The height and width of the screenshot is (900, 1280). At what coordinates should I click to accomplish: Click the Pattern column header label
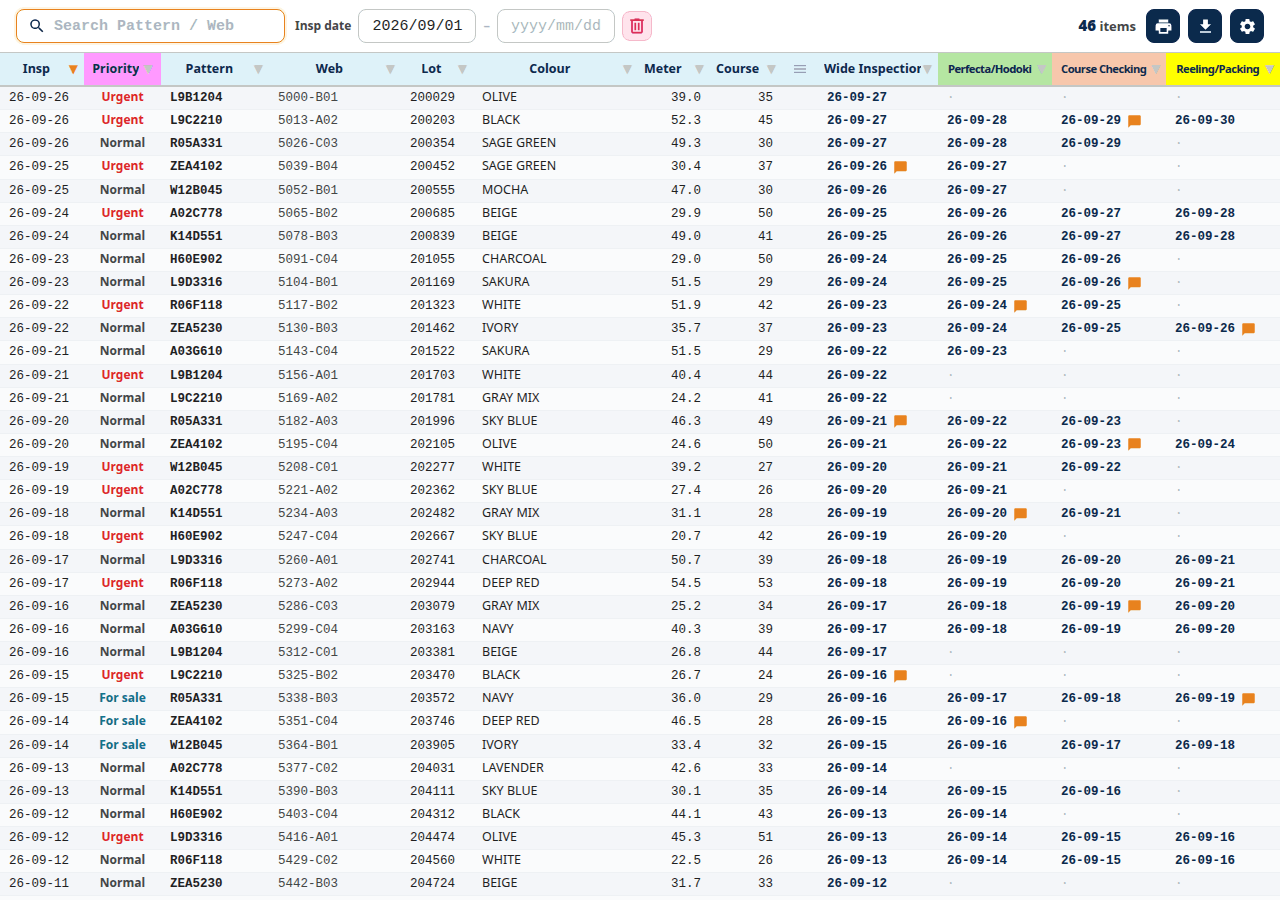point(210,69)
